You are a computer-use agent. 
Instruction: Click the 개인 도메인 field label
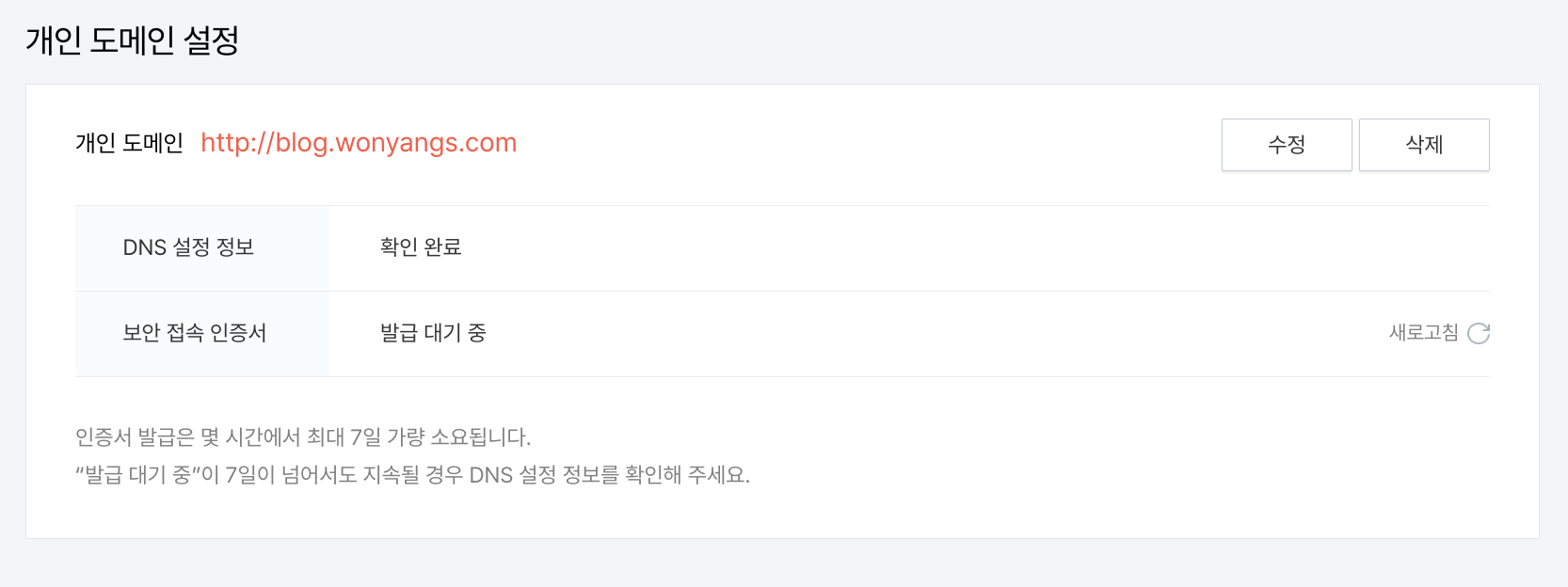click(x=131, y=143)
